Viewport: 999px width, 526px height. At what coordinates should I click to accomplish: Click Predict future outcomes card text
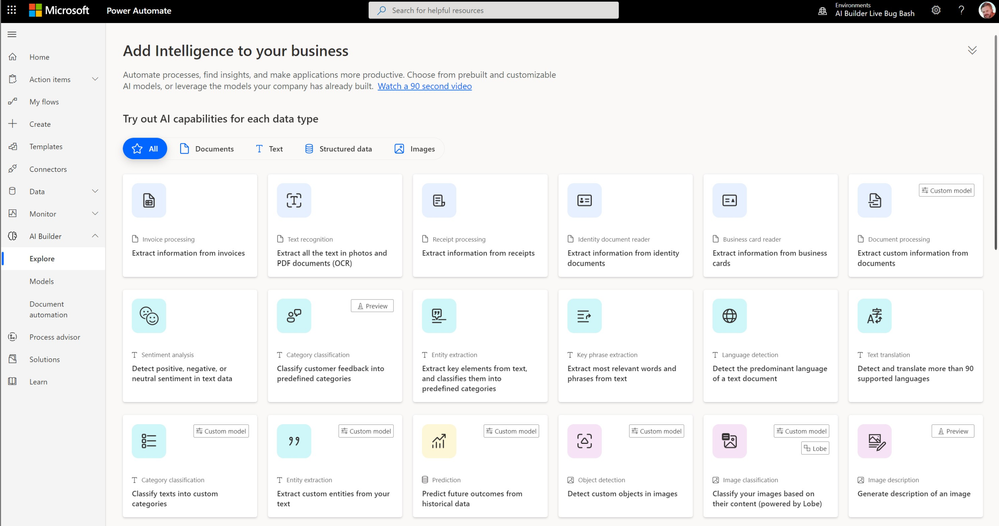(x=472, y=499)
